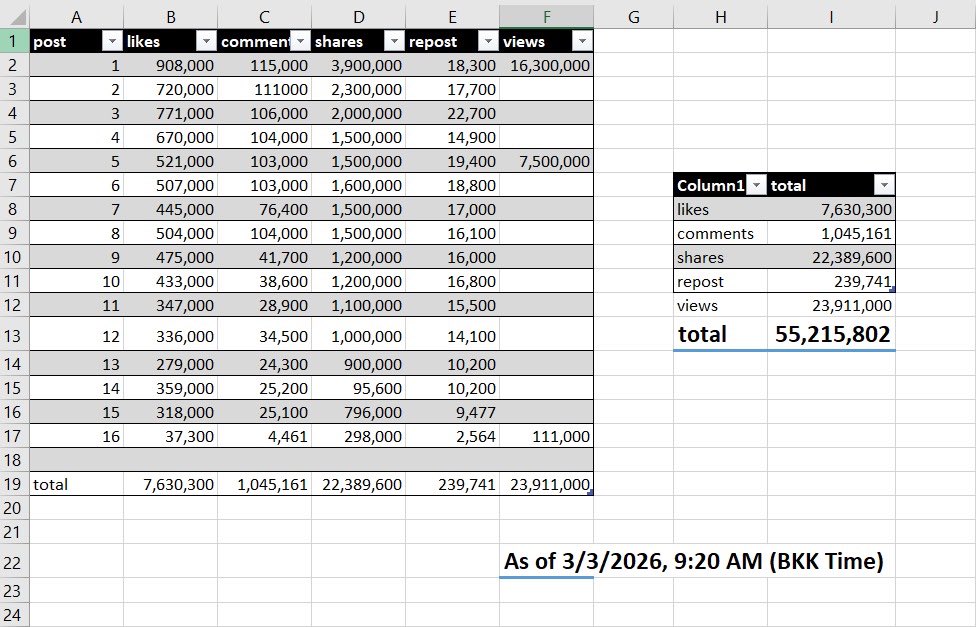Select column J header
The image size is (976, 627).
(936, 17)
